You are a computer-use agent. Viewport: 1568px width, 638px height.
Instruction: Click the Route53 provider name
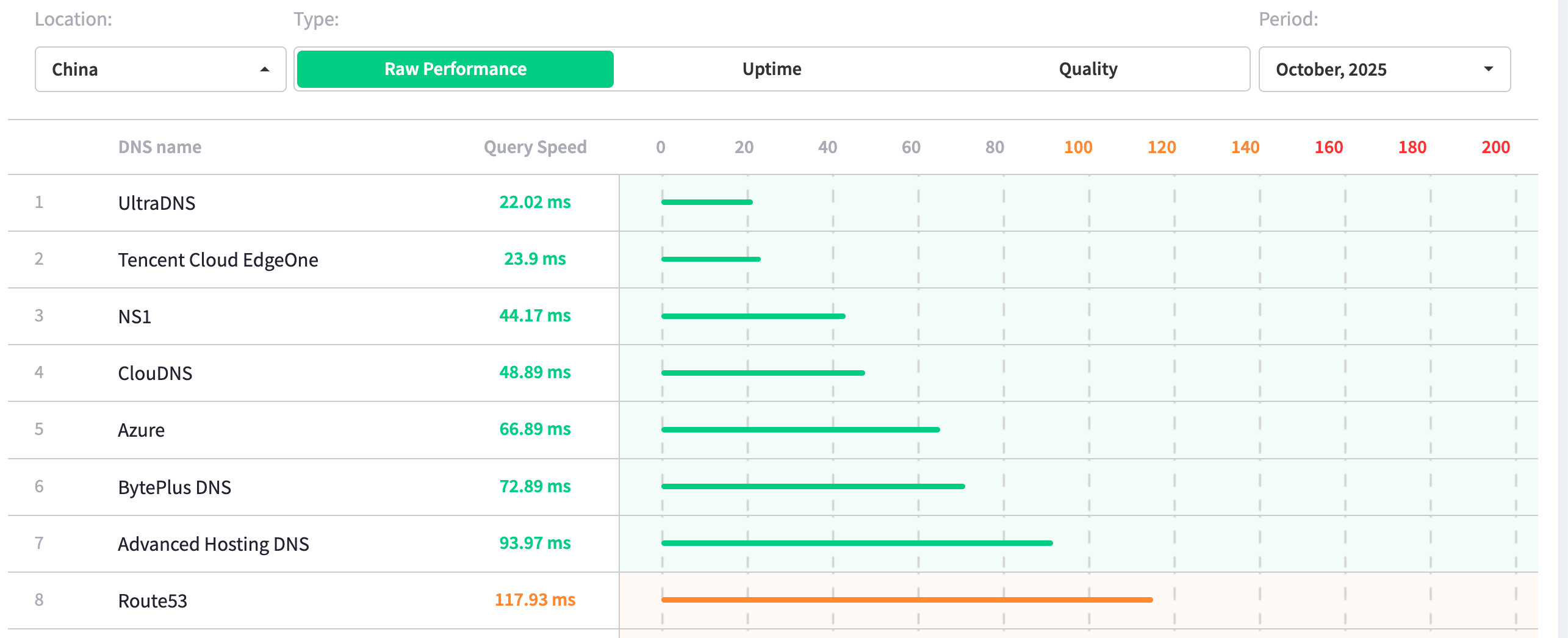point(153,601)
